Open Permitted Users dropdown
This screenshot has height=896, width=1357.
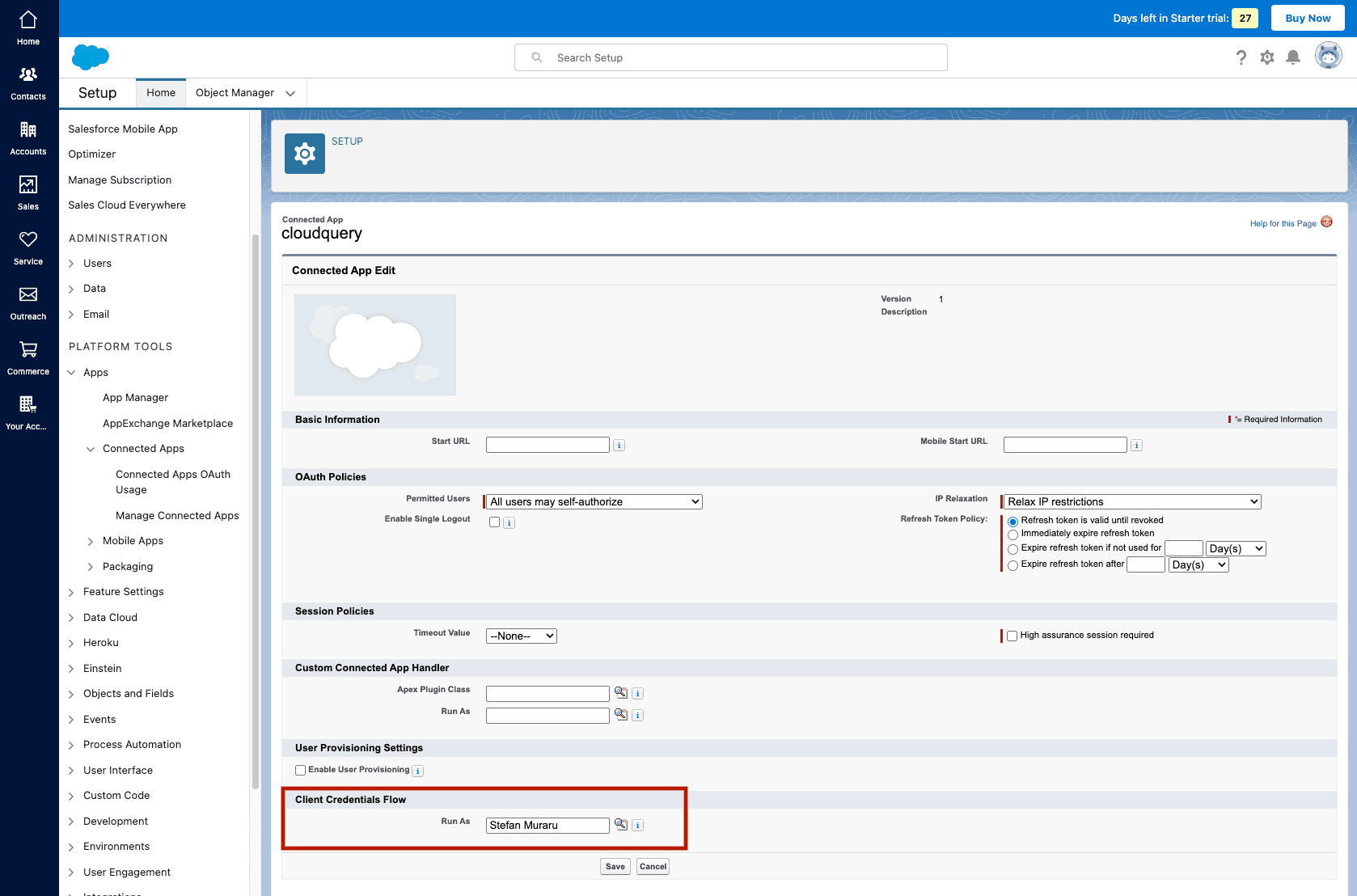[x=594, y=501]
